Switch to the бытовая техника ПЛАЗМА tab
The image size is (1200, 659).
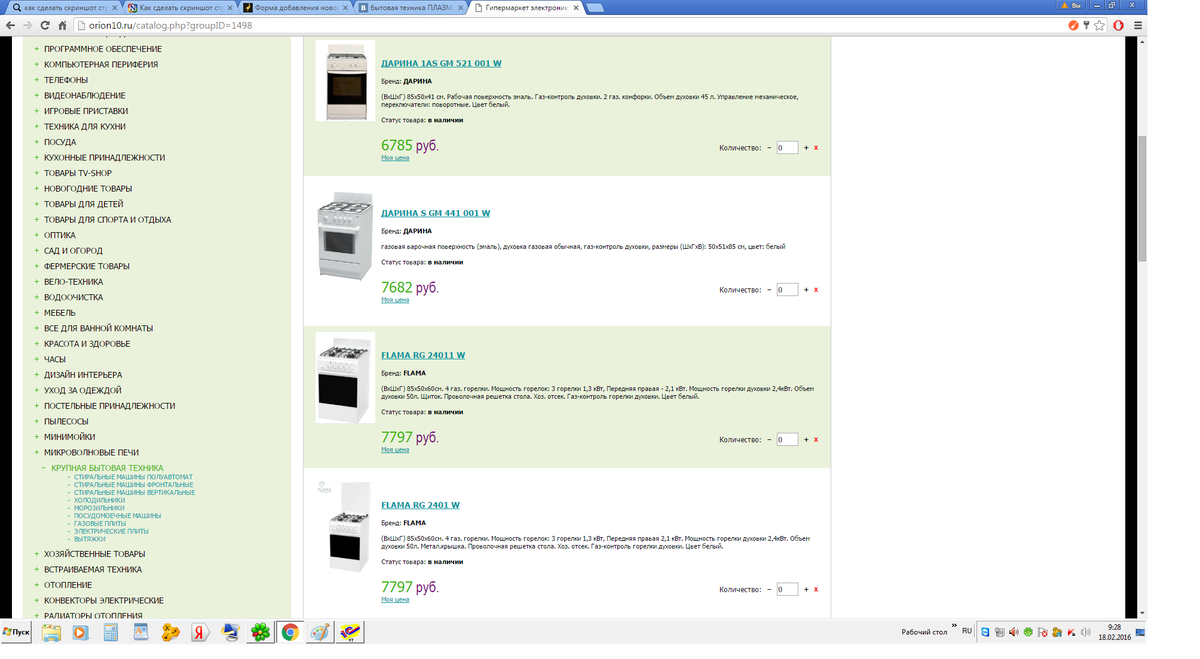[410, 7]
